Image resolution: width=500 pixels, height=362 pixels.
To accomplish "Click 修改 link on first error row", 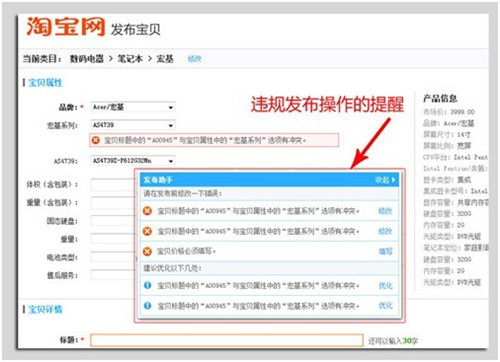I will click(385, 211).
